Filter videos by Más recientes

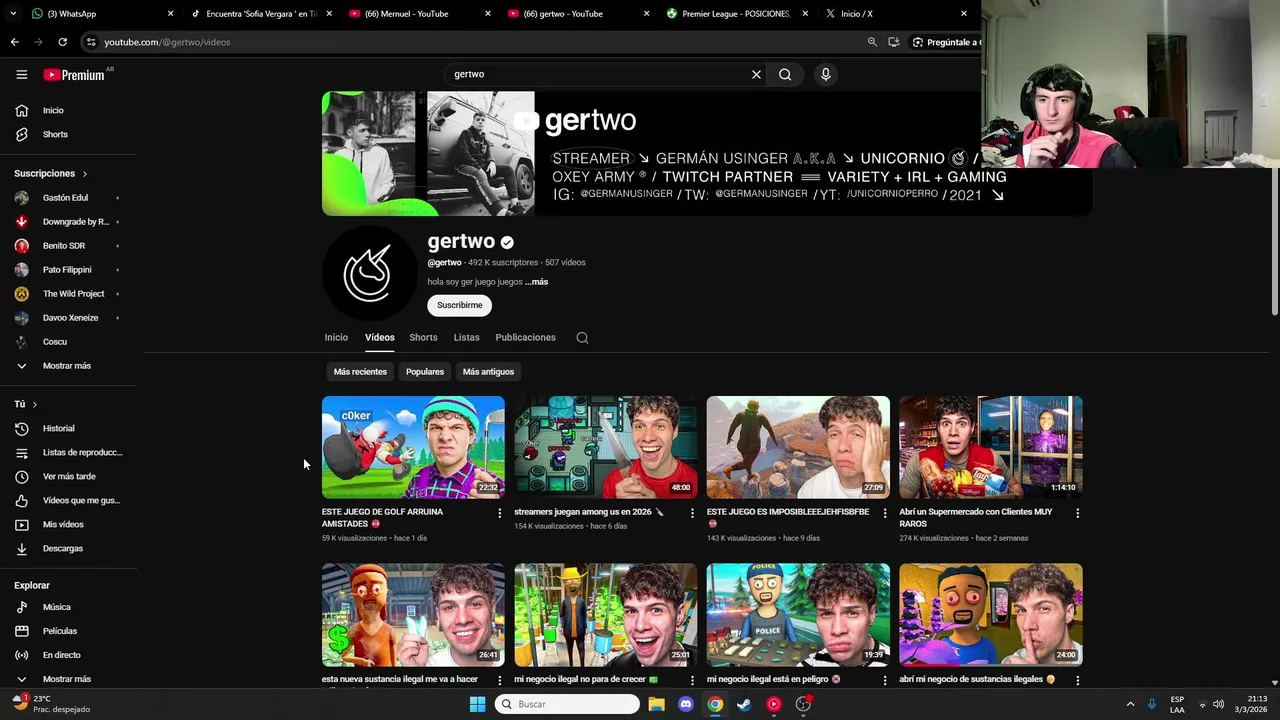(360, 372)
